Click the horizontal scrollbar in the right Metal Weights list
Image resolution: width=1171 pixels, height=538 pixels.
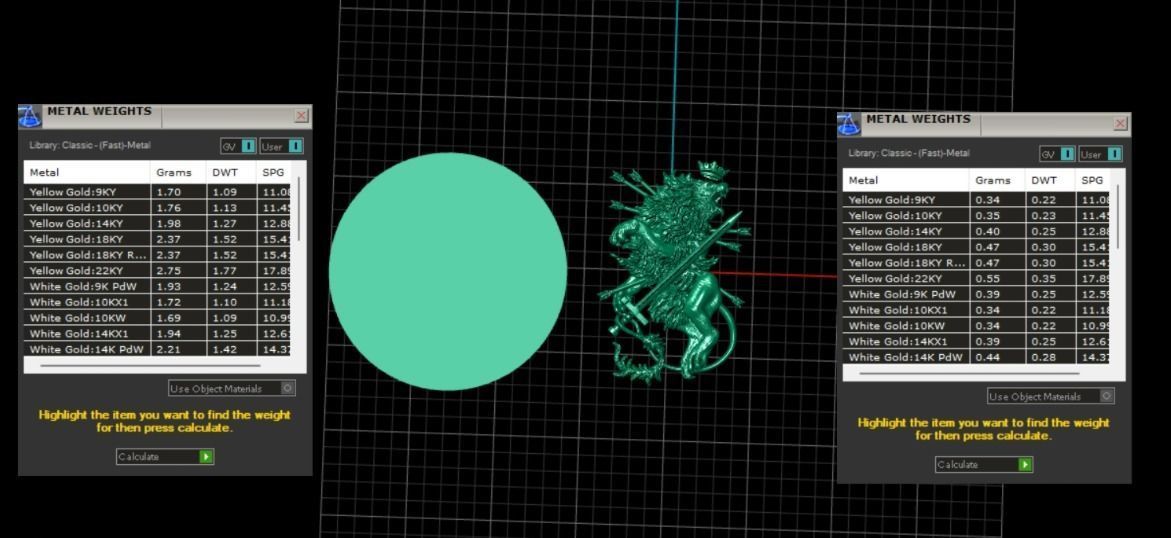coord(969,373)
